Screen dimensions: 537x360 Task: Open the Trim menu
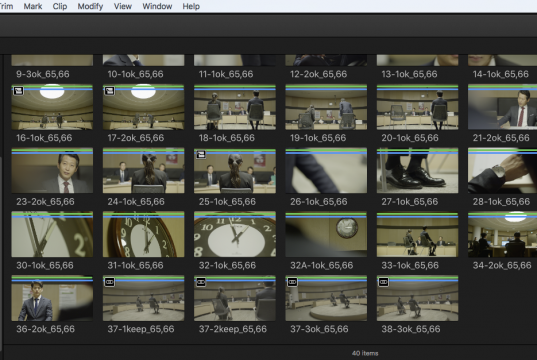coord(6,6)
